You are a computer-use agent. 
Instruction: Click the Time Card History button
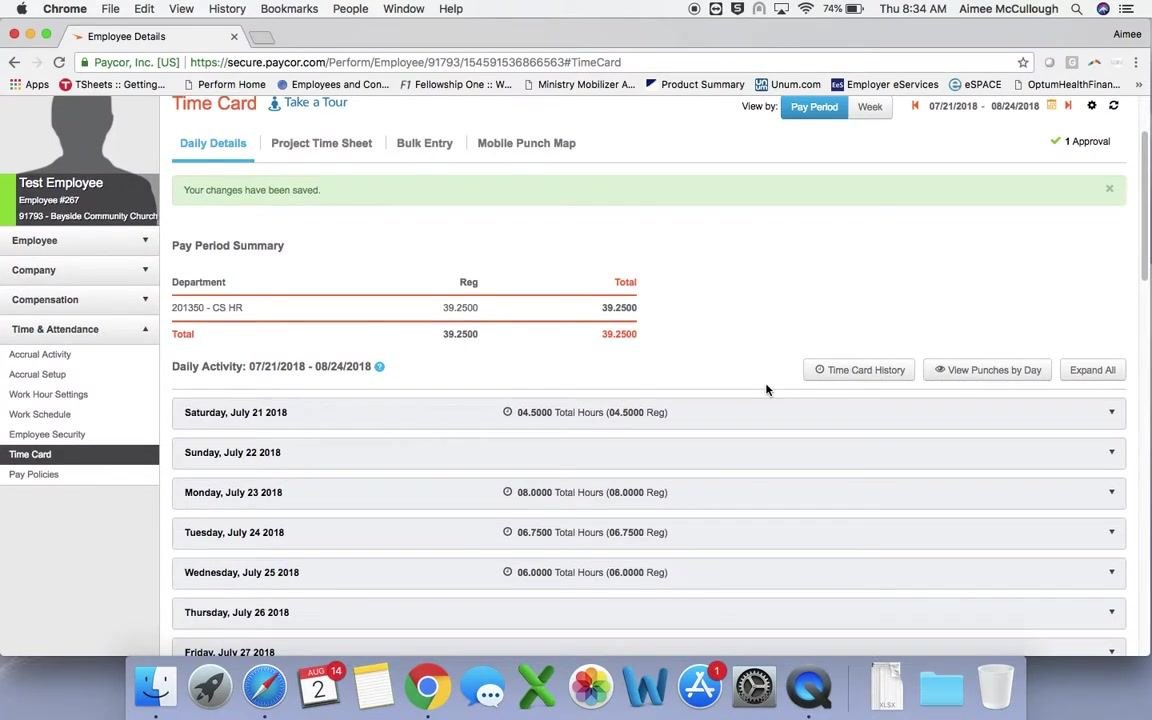tap(859, 370)
